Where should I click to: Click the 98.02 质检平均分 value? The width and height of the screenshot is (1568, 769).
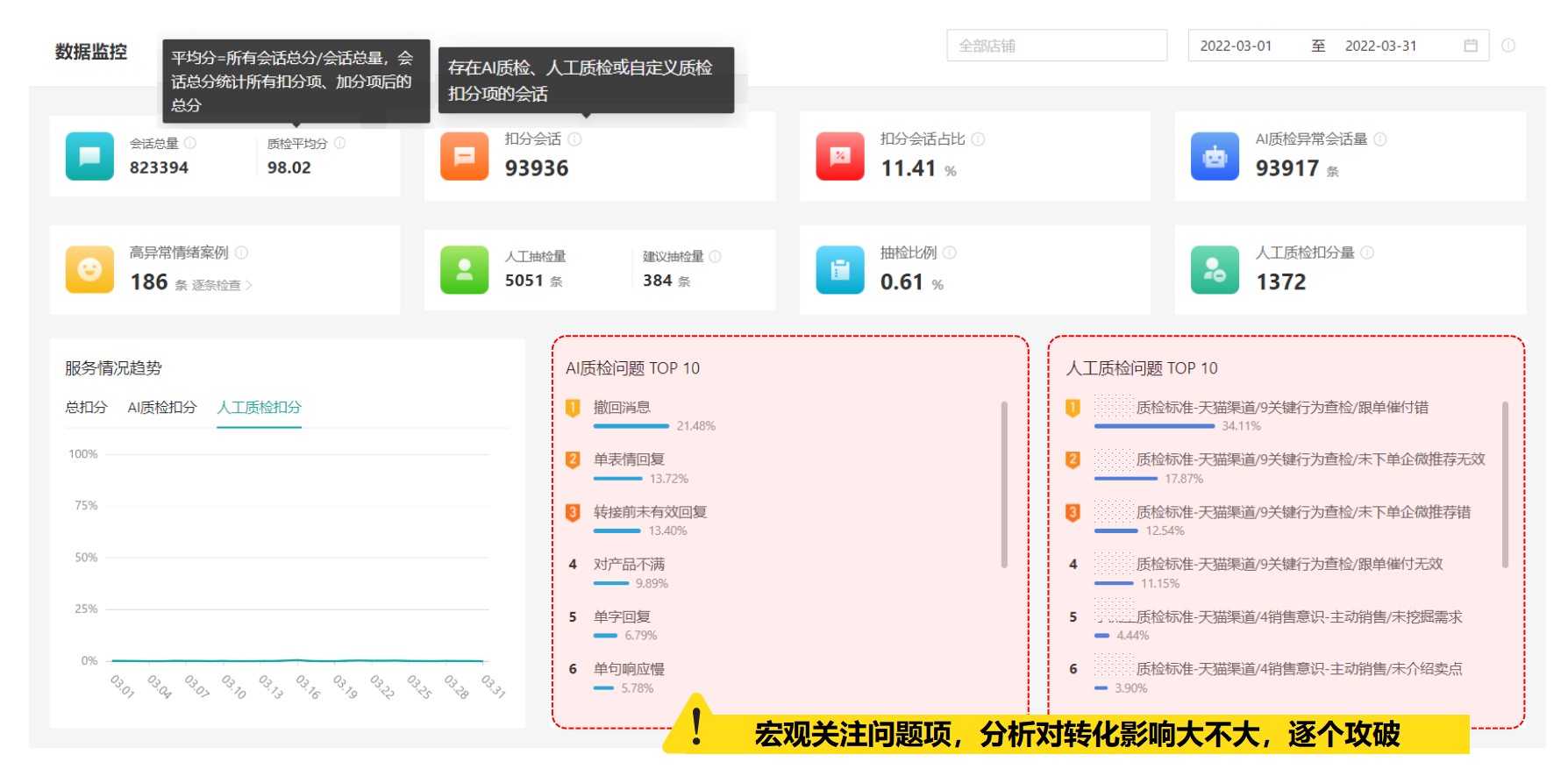tap(289, 167)
